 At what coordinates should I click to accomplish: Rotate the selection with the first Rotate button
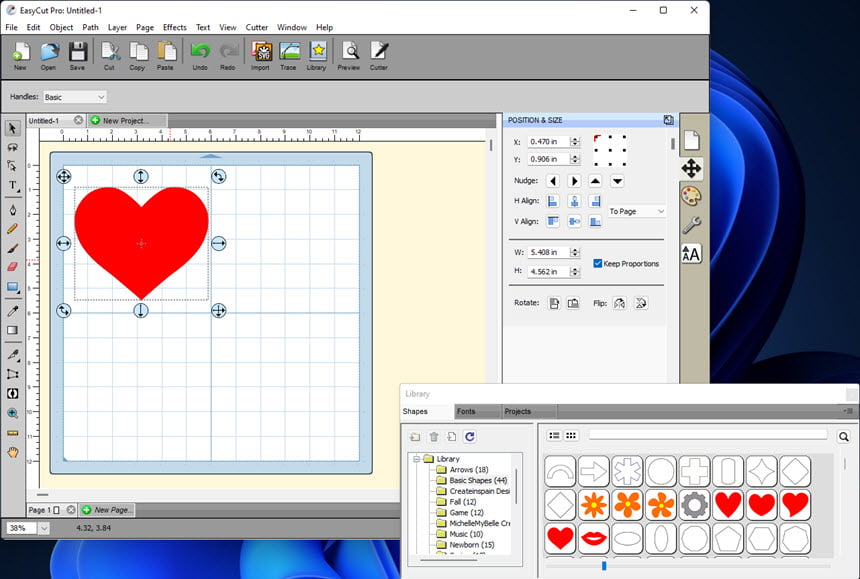(554, 303)
